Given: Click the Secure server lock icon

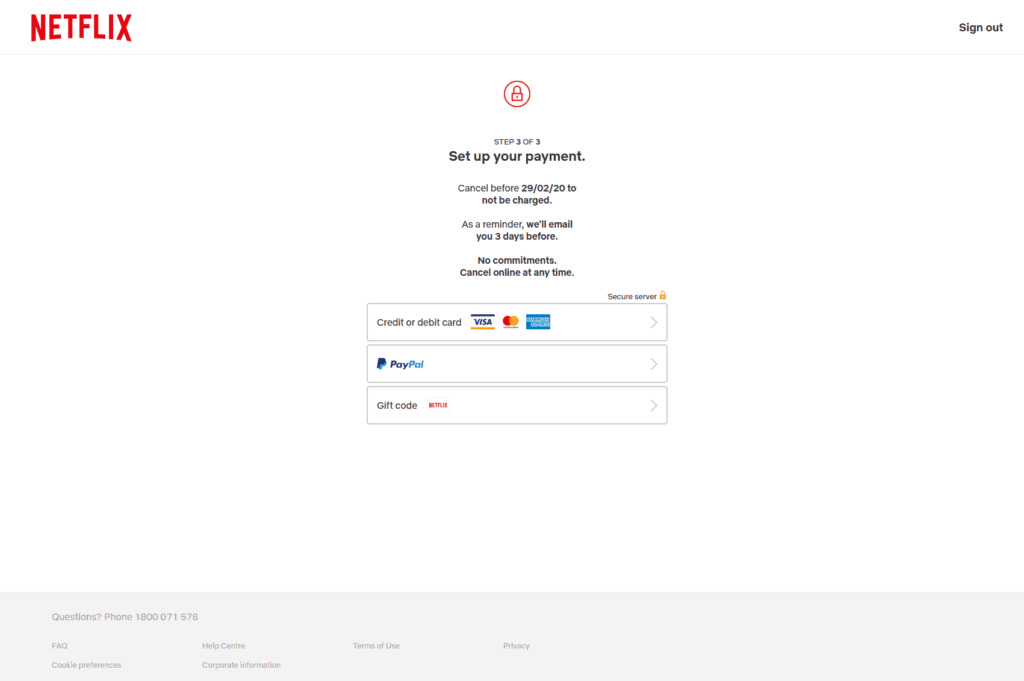Looking at the screenshot, I should pyautogui.click(x=662, y=296).
